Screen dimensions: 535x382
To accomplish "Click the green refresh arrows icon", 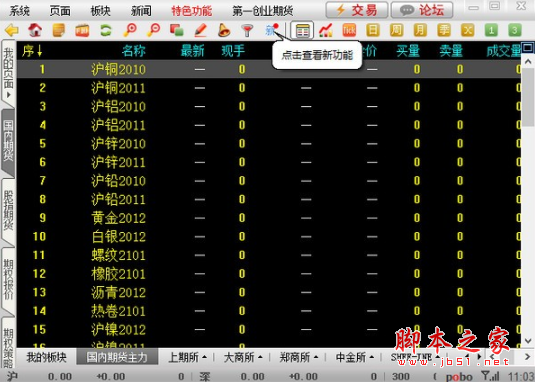I will click(106, 30).
